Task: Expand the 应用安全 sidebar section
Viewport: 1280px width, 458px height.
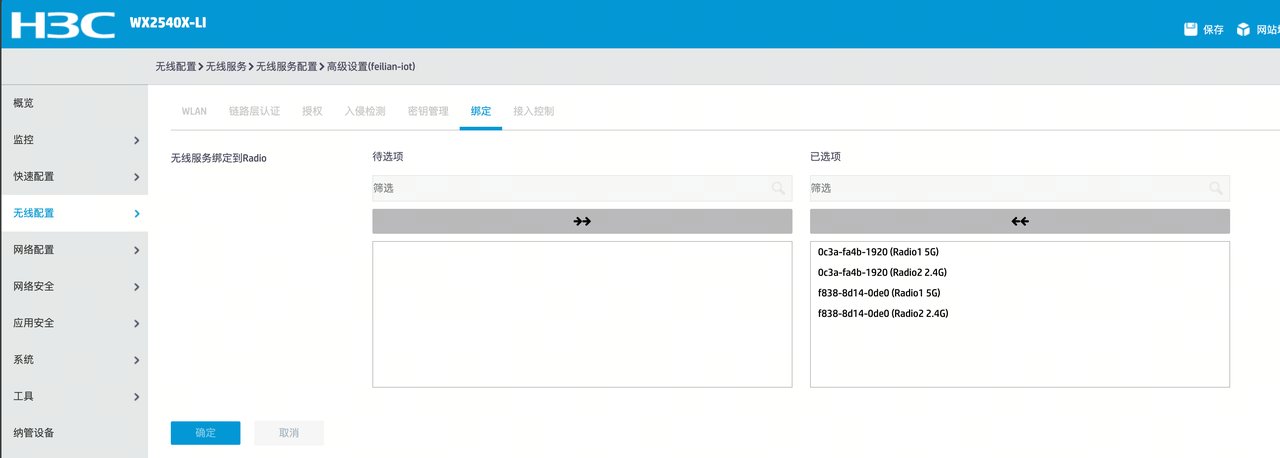Action: coord(74,323)
